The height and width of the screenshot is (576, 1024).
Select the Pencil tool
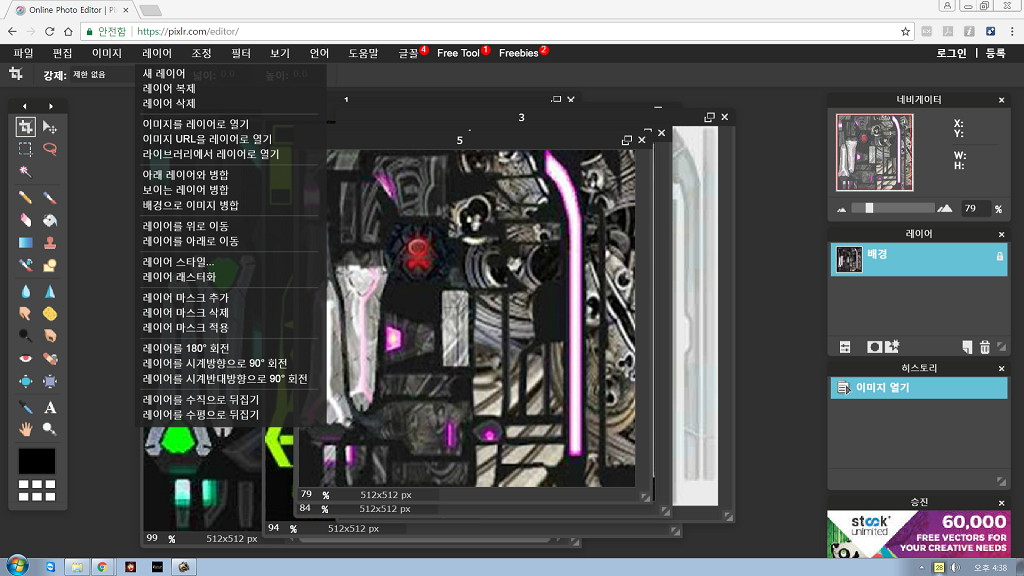coord(25,197)
